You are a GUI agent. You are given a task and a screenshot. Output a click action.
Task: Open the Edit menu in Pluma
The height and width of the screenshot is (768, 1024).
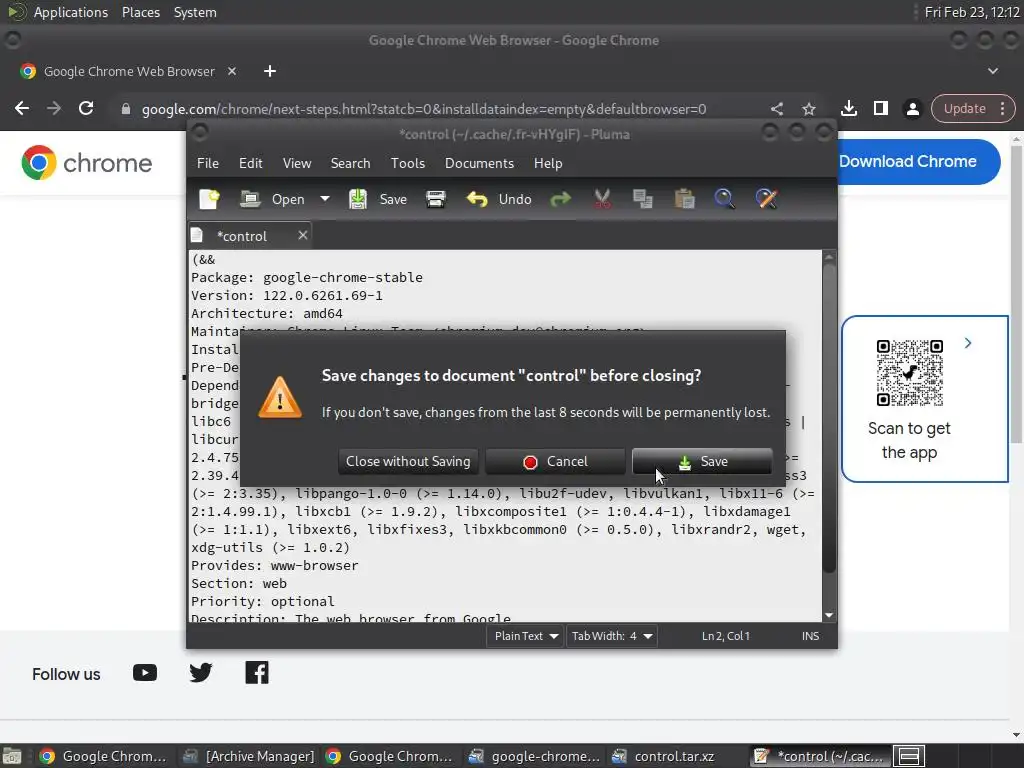(251, 163)
